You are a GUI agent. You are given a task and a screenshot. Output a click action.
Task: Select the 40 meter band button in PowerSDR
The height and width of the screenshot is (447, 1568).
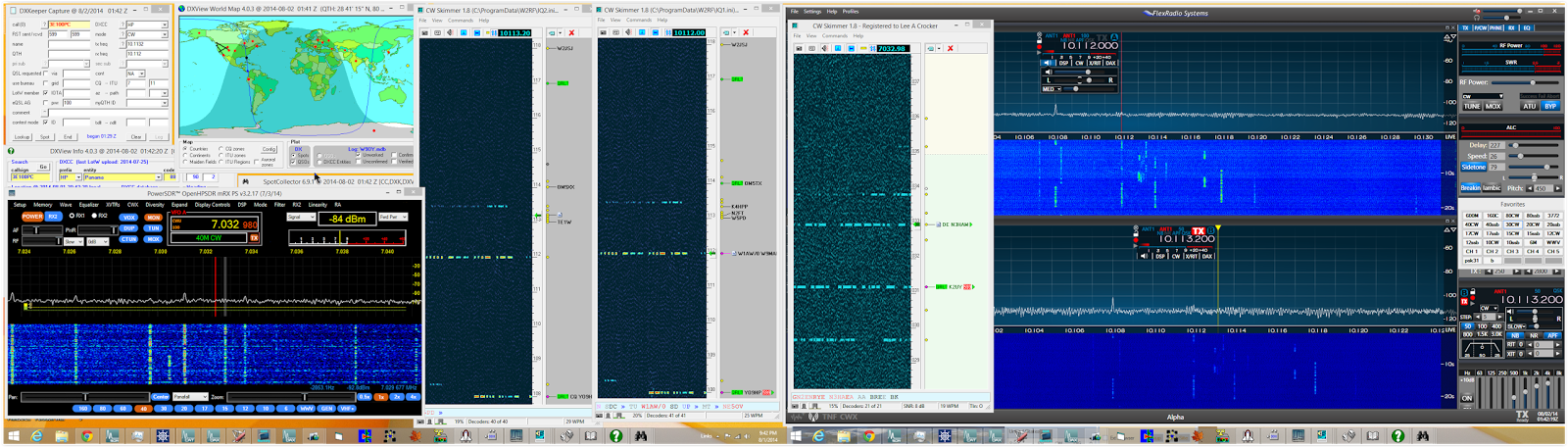143,409
